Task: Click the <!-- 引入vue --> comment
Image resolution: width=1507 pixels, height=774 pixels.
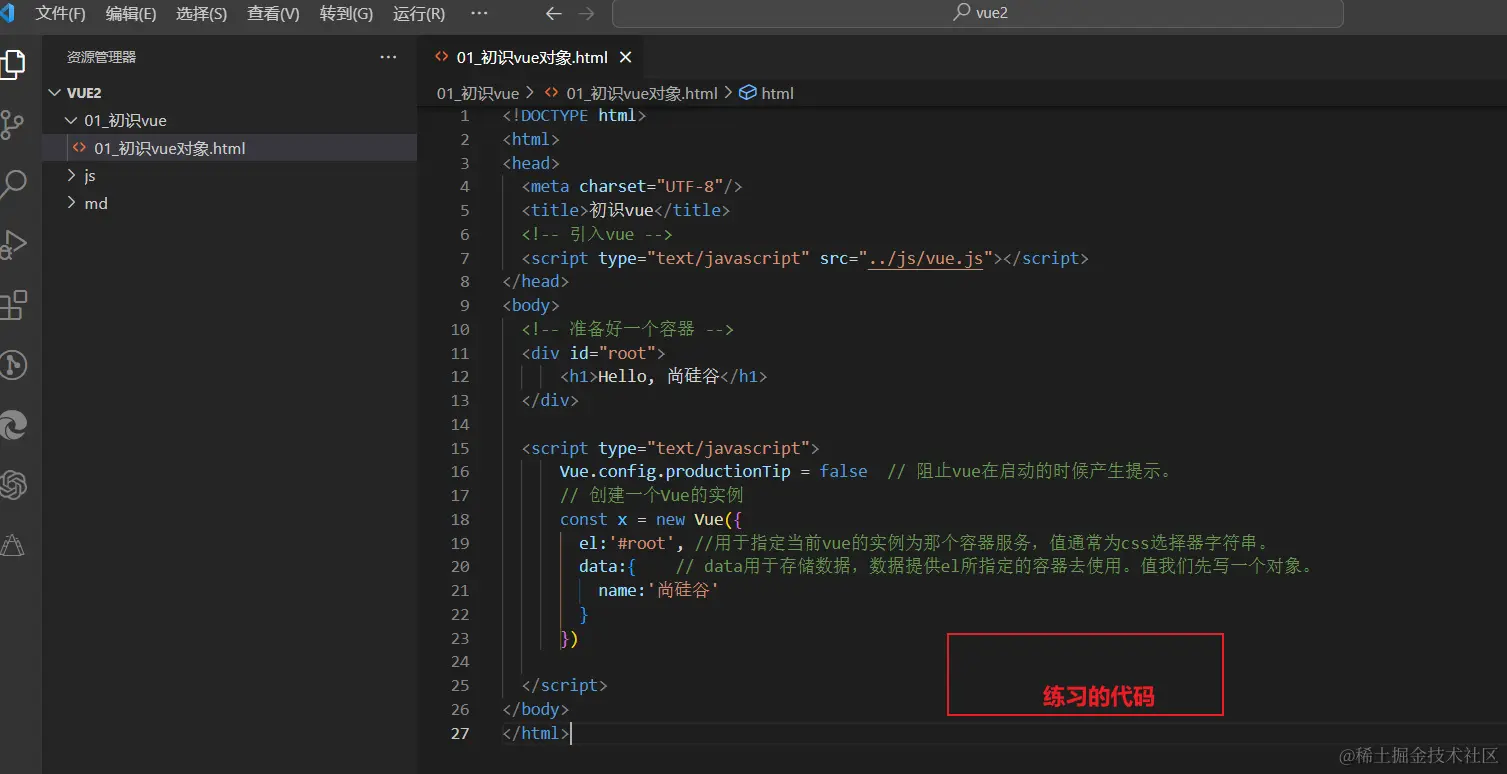Action: [596, 234]
